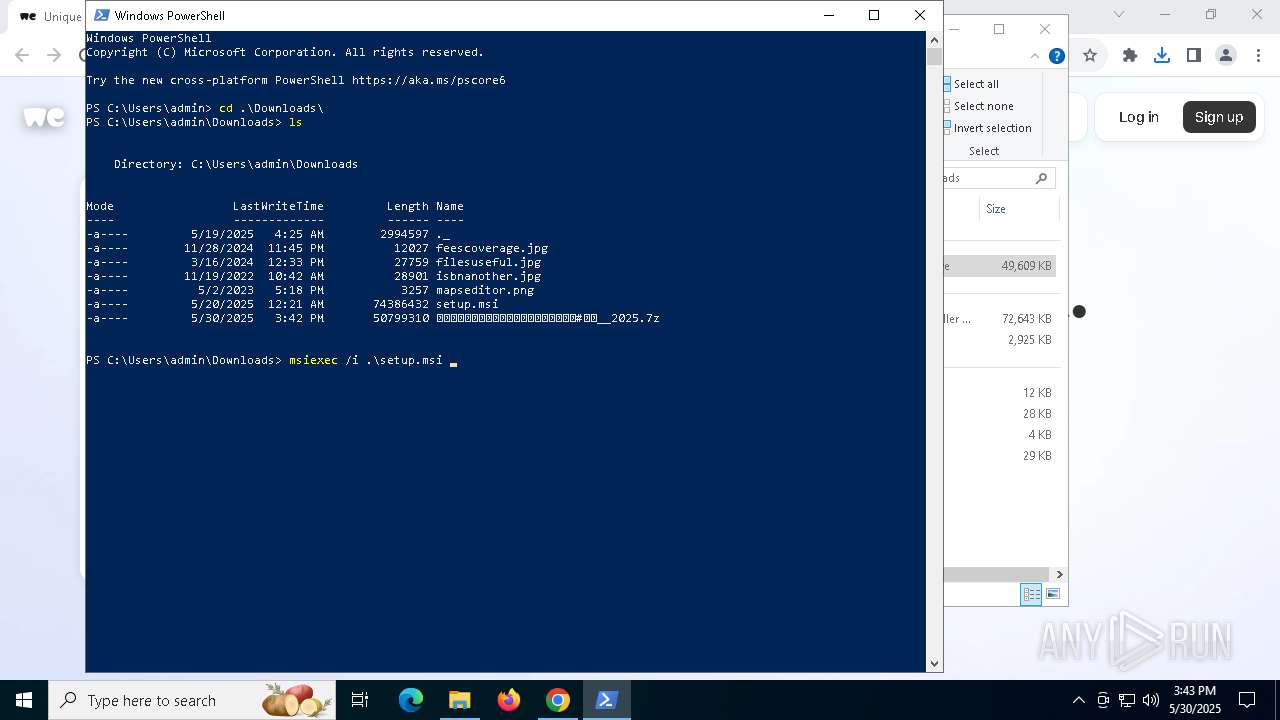
Task: Launch Firefox from taskbar
Action: point(509,700)
